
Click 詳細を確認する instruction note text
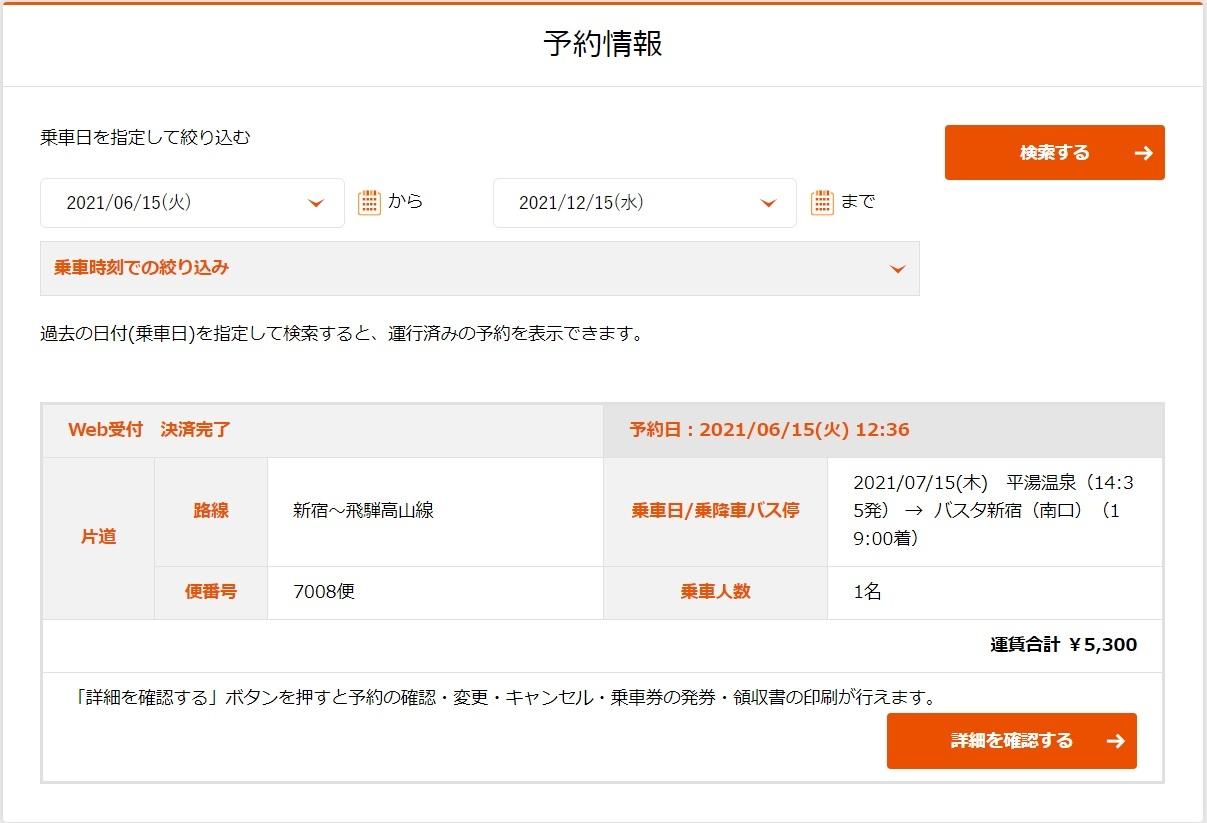(507, 697)
